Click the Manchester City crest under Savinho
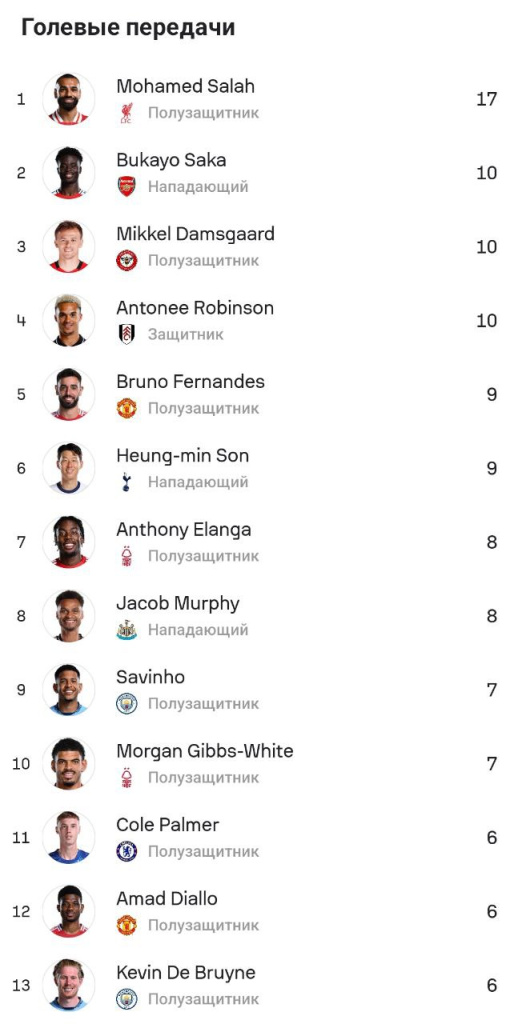 point(126,703)
